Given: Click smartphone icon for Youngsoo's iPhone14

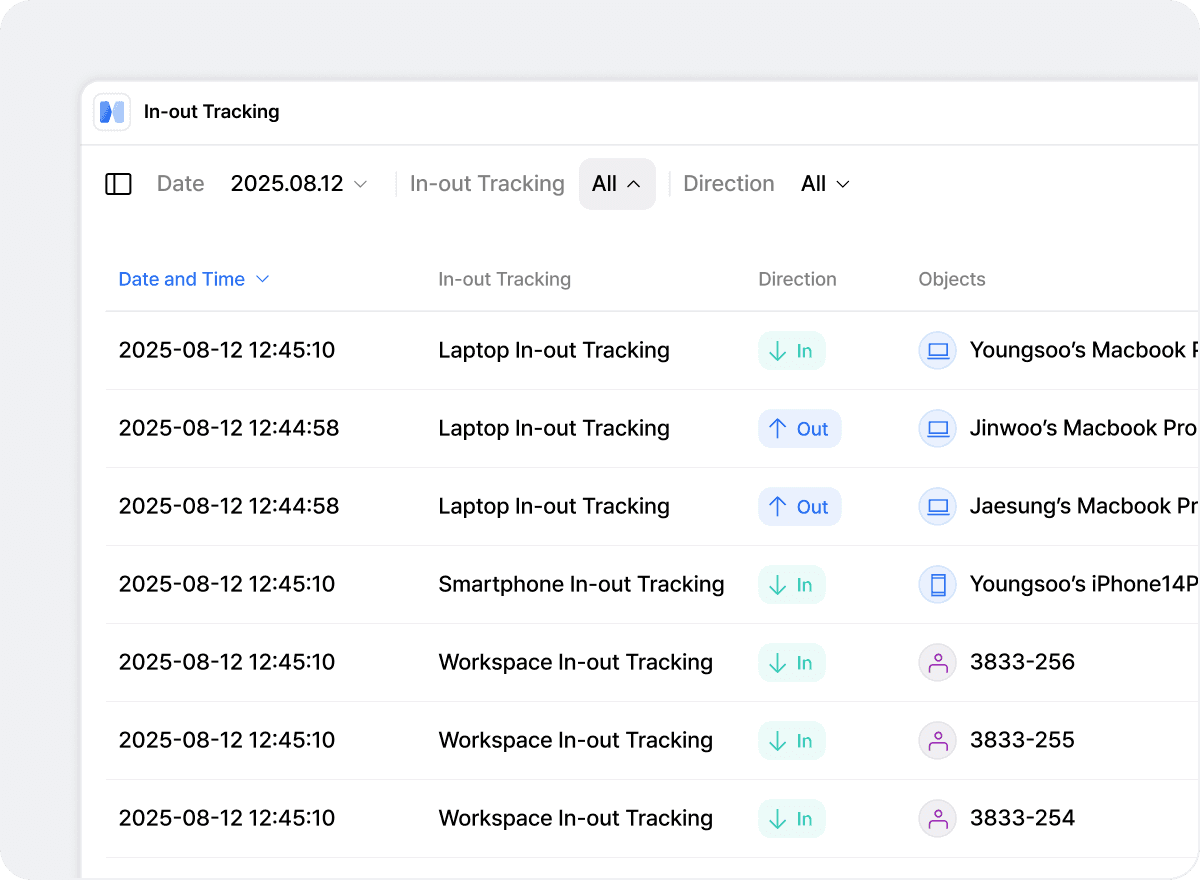Looking at the screenshot, I should [x=937, y=585].
